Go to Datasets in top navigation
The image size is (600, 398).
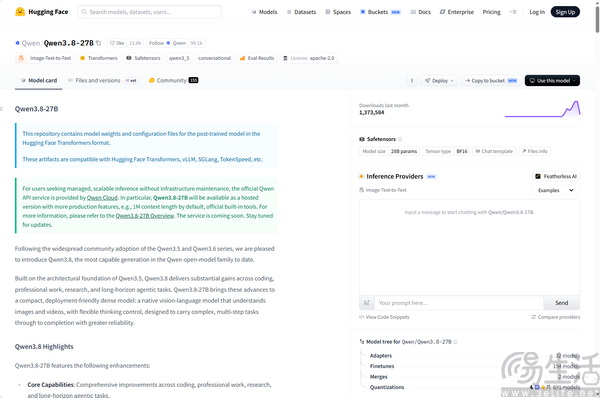point(302,12)
